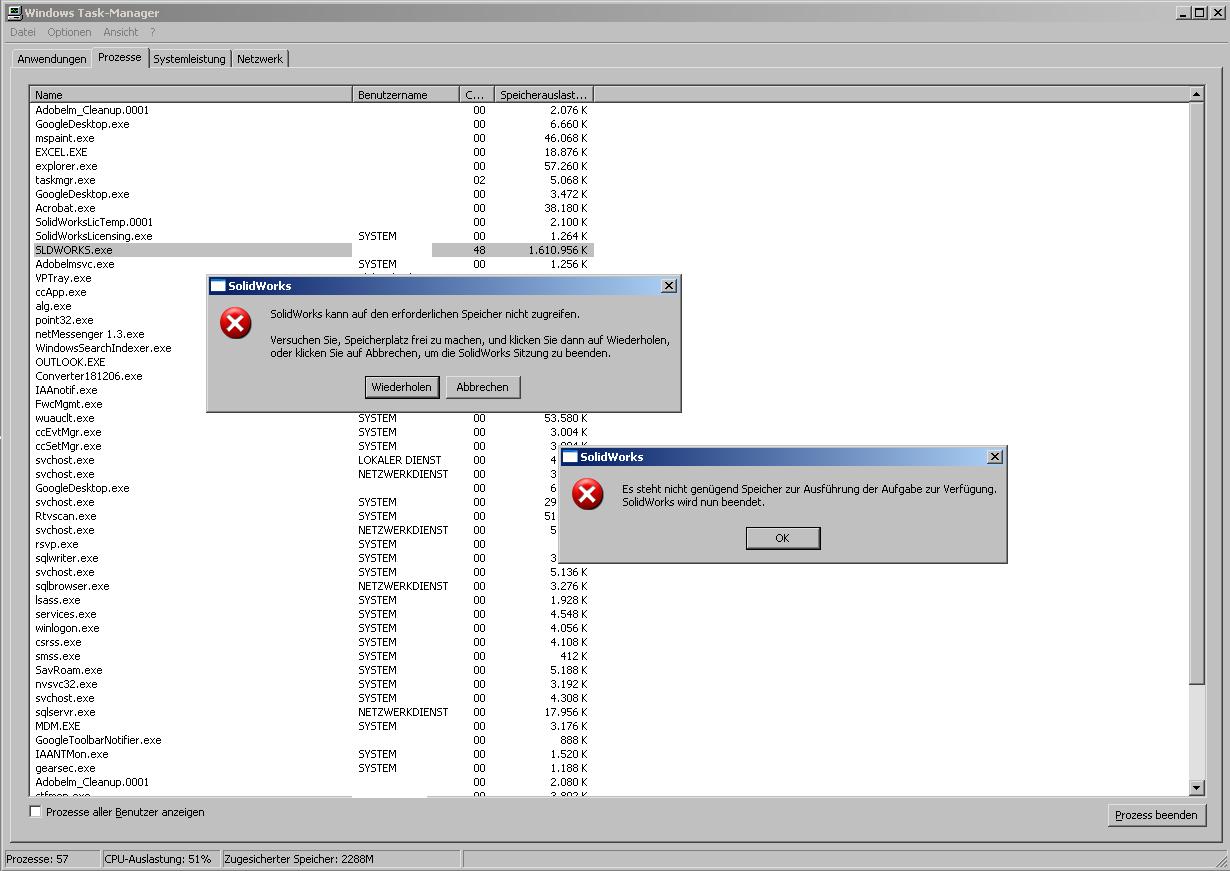Screen dimensions: 1230x871
Task: Click SolidWorks icon in Wiederholen dialog title
Action: (x=218, y=286)
